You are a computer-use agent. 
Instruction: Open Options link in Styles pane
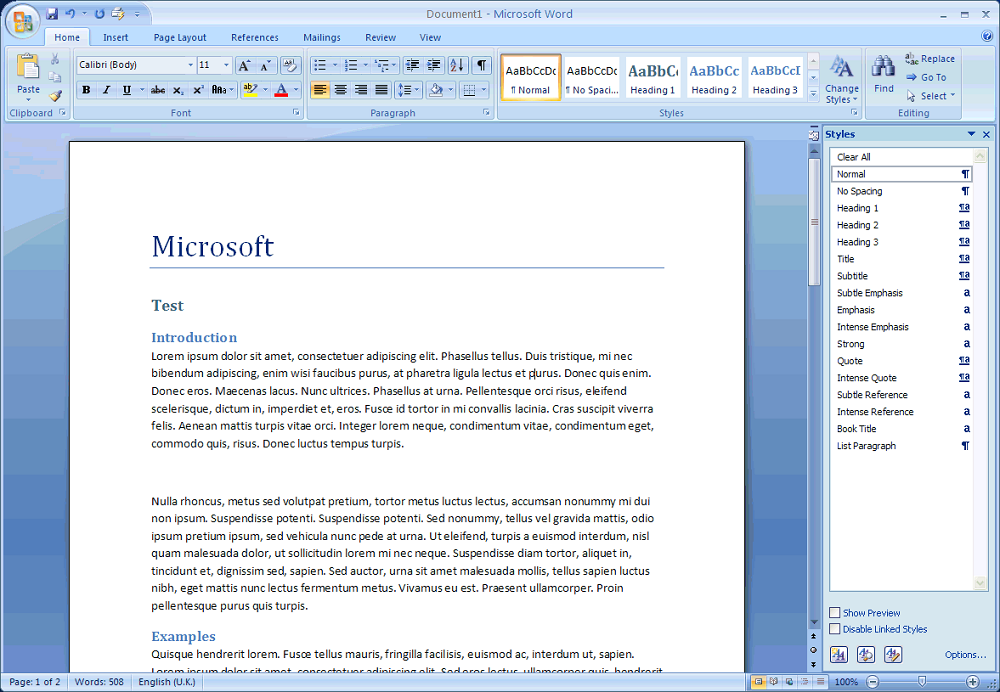coord(965,655)
